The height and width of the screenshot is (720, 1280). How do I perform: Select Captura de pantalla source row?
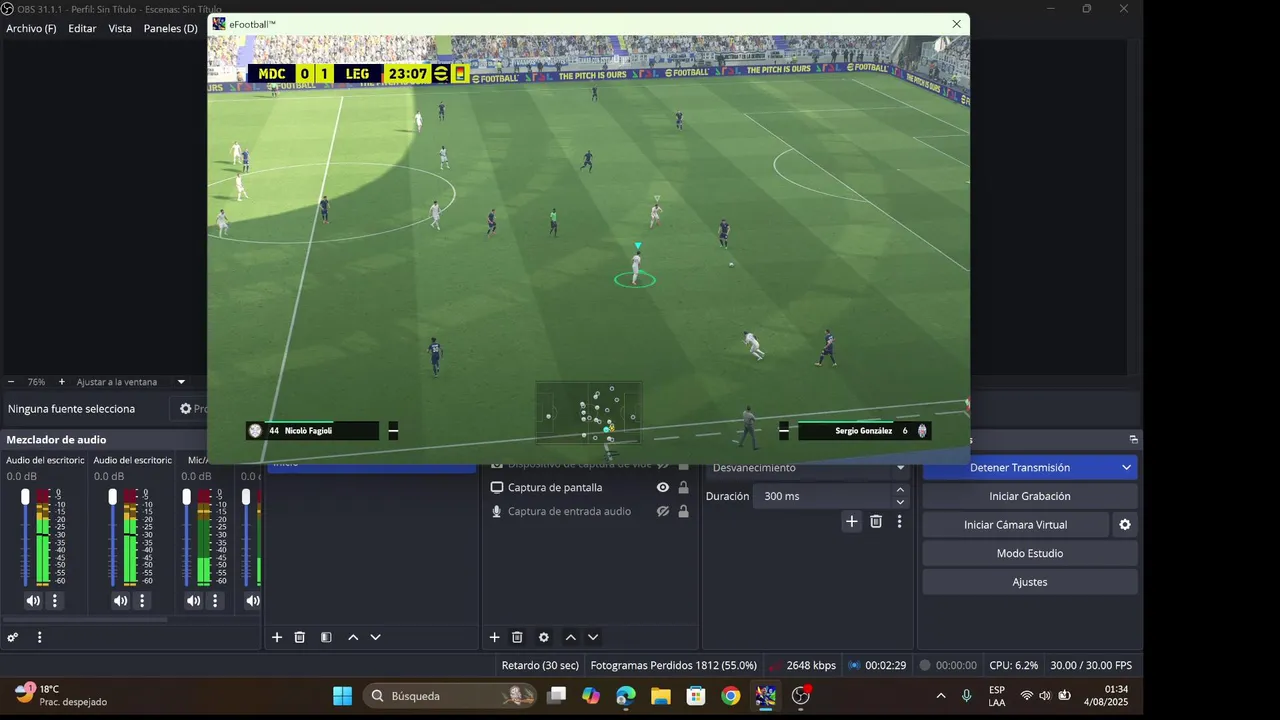pos(589,488)
